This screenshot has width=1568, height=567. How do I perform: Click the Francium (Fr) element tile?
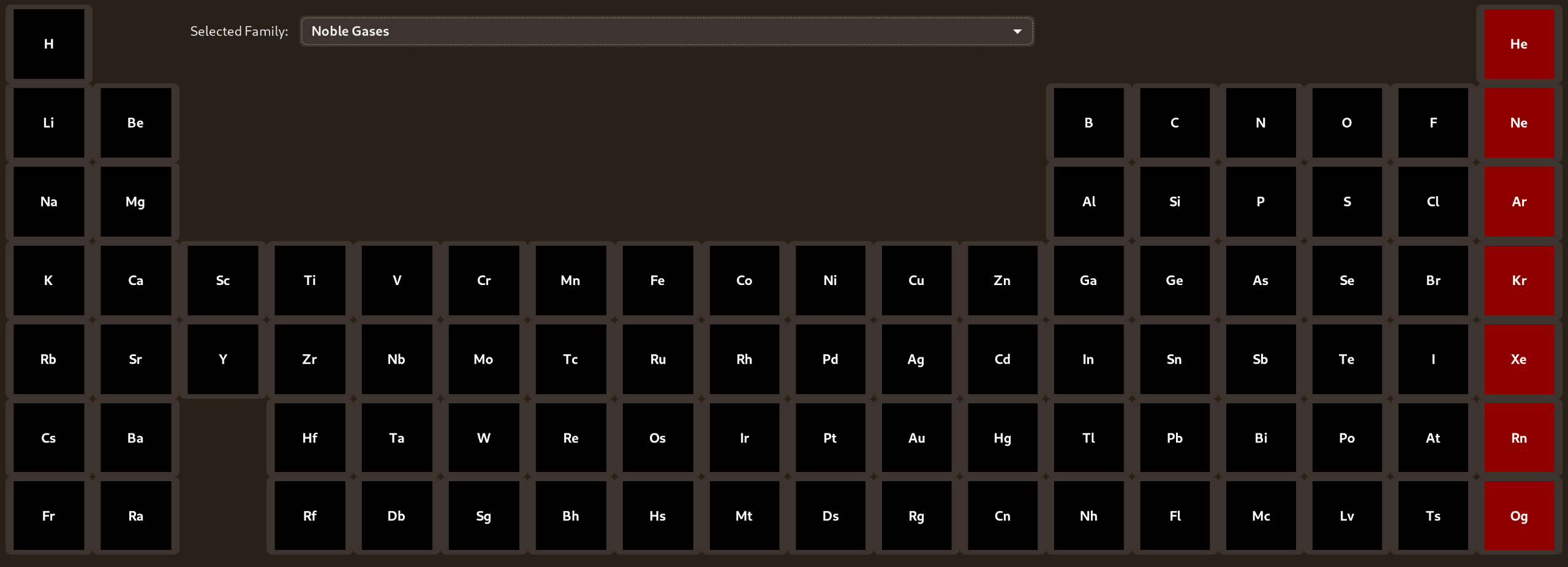pos(49,516)
